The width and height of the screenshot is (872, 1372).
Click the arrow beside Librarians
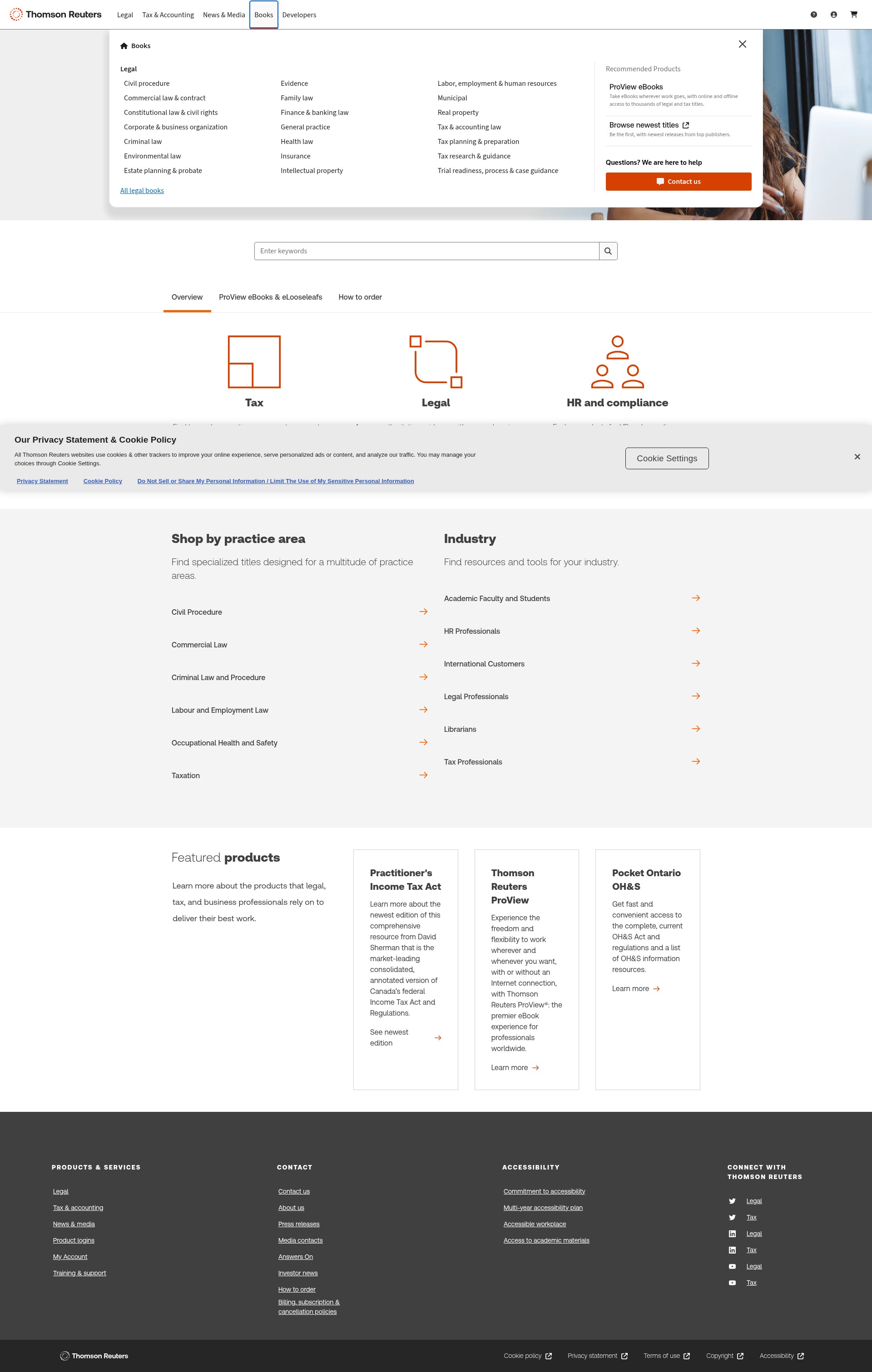(695, 729)
